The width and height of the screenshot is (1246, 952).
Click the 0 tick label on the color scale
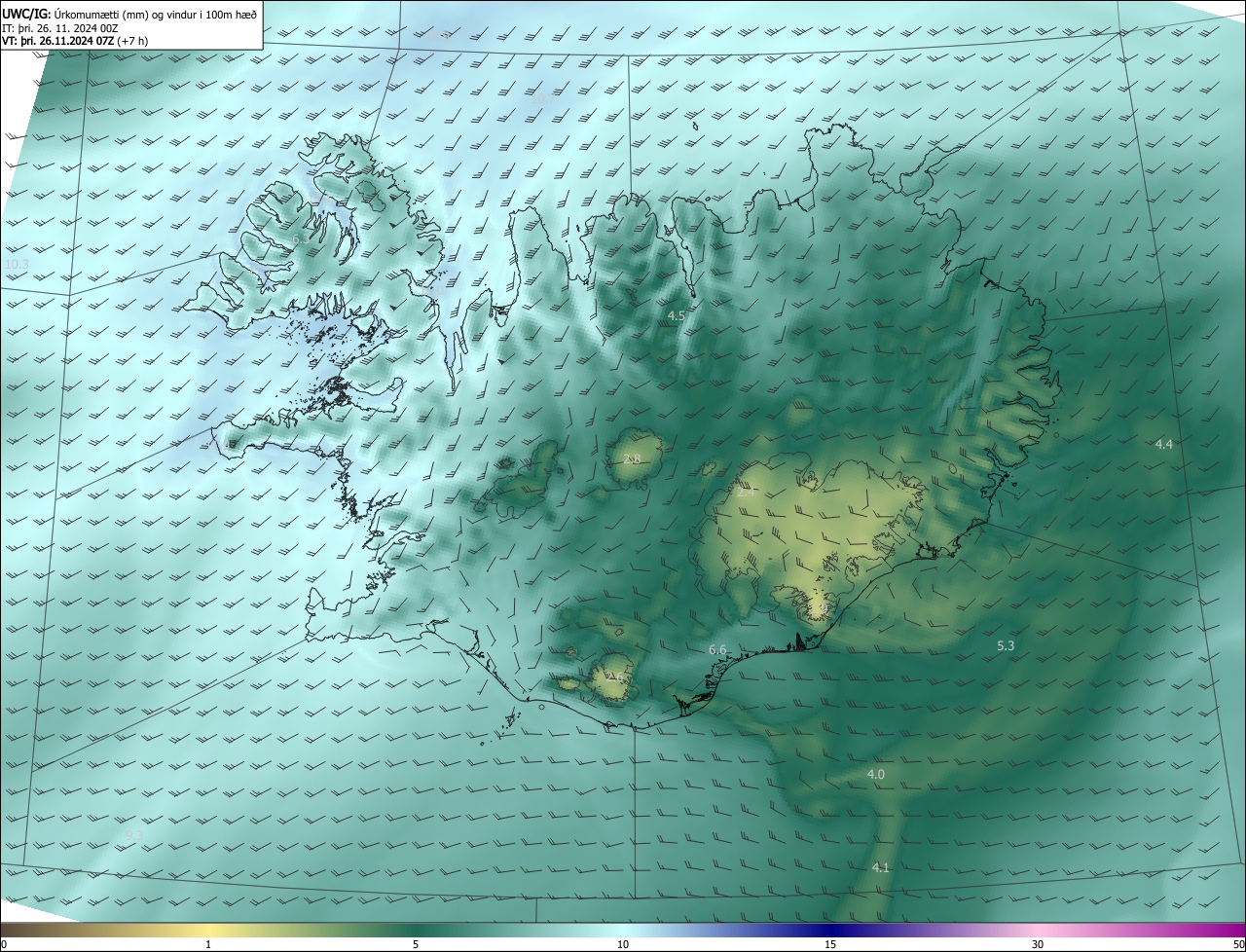click(4, 944)
